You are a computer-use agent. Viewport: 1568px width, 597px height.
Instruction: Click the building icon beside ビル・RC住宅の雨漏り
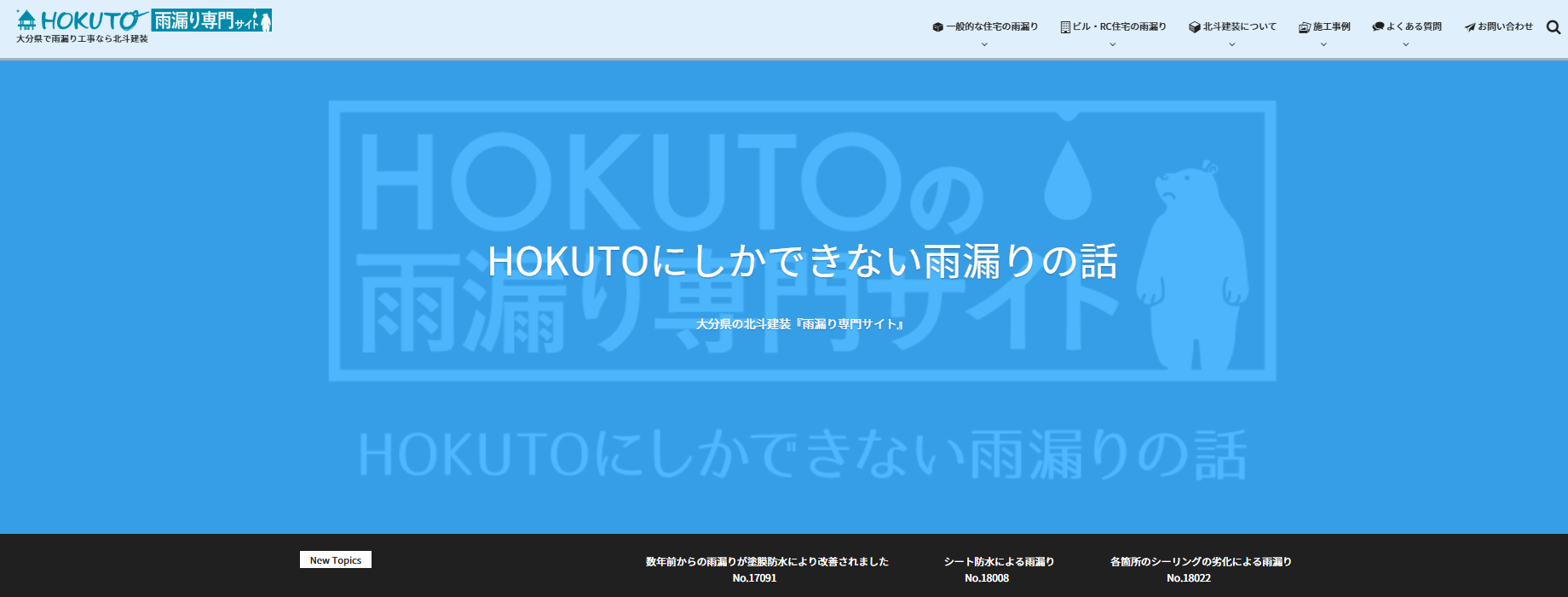tap(1065, 27)
